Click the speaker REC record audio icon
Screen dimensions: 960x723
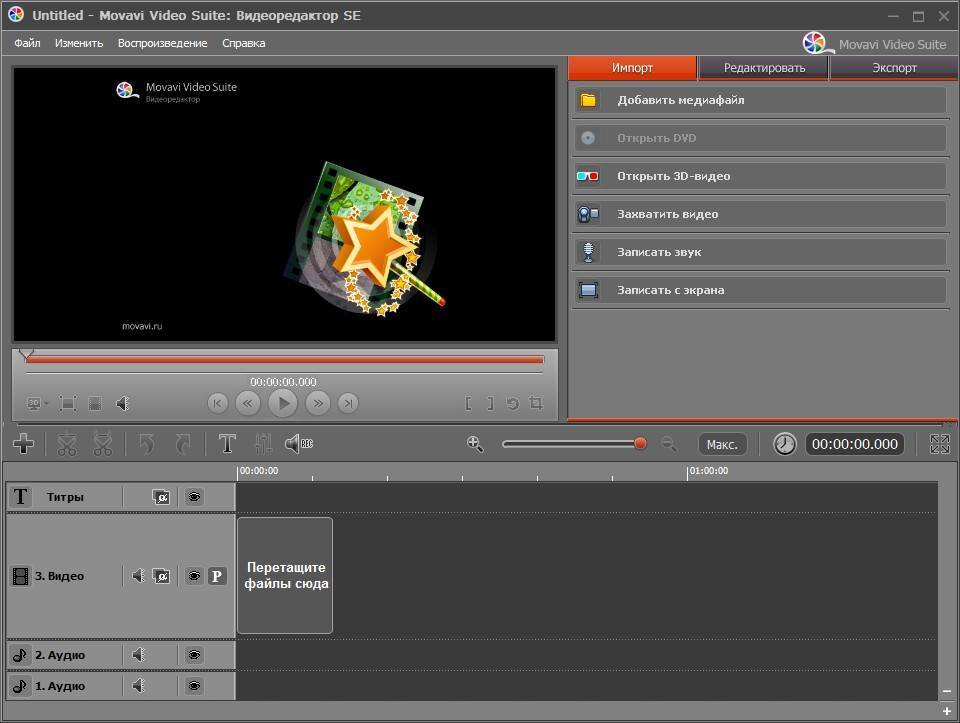click(299, 444)
